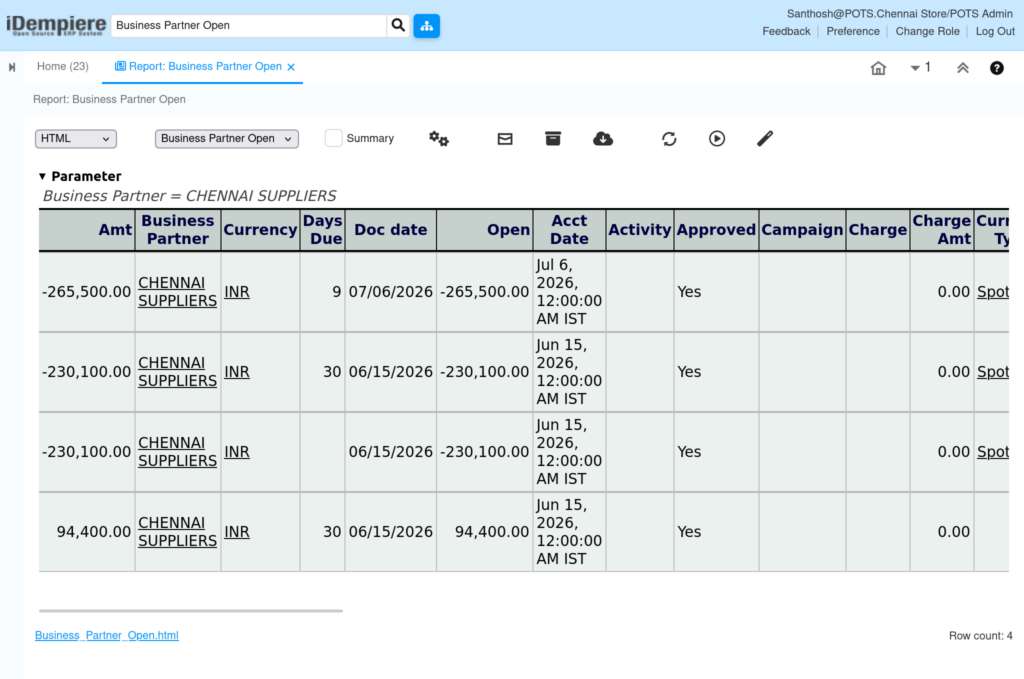The height and width of the screenshot is (679, 1024).
Task: Click the Charge Amt column header
Action: pos(942,230)
